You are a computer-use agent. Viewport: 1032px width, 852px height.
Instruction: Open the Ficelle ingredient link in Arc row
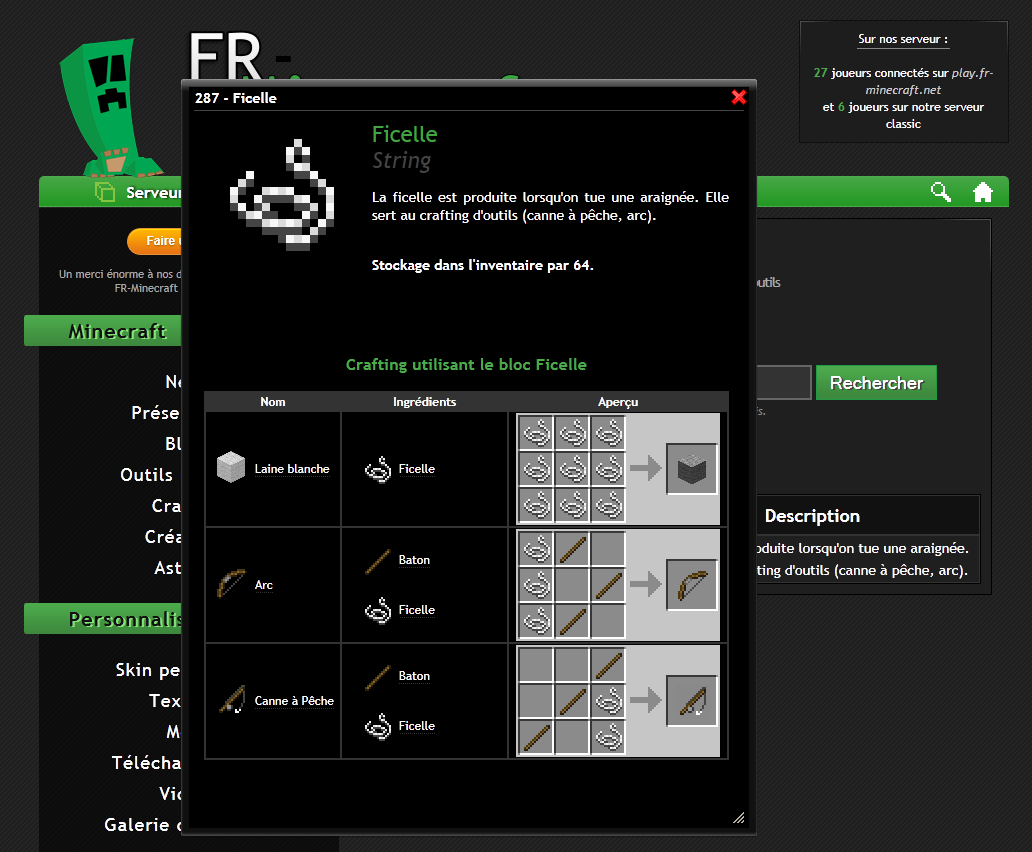tap(417, 610)
